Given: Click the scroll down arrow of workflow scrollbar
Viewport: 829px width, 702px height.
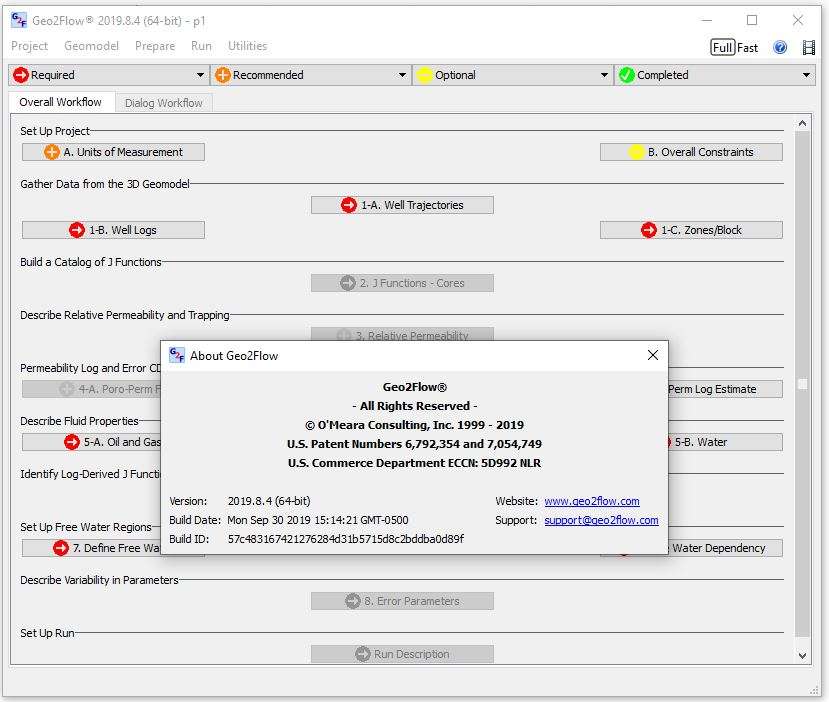Looking at the screenshot, I should [802, 655].
